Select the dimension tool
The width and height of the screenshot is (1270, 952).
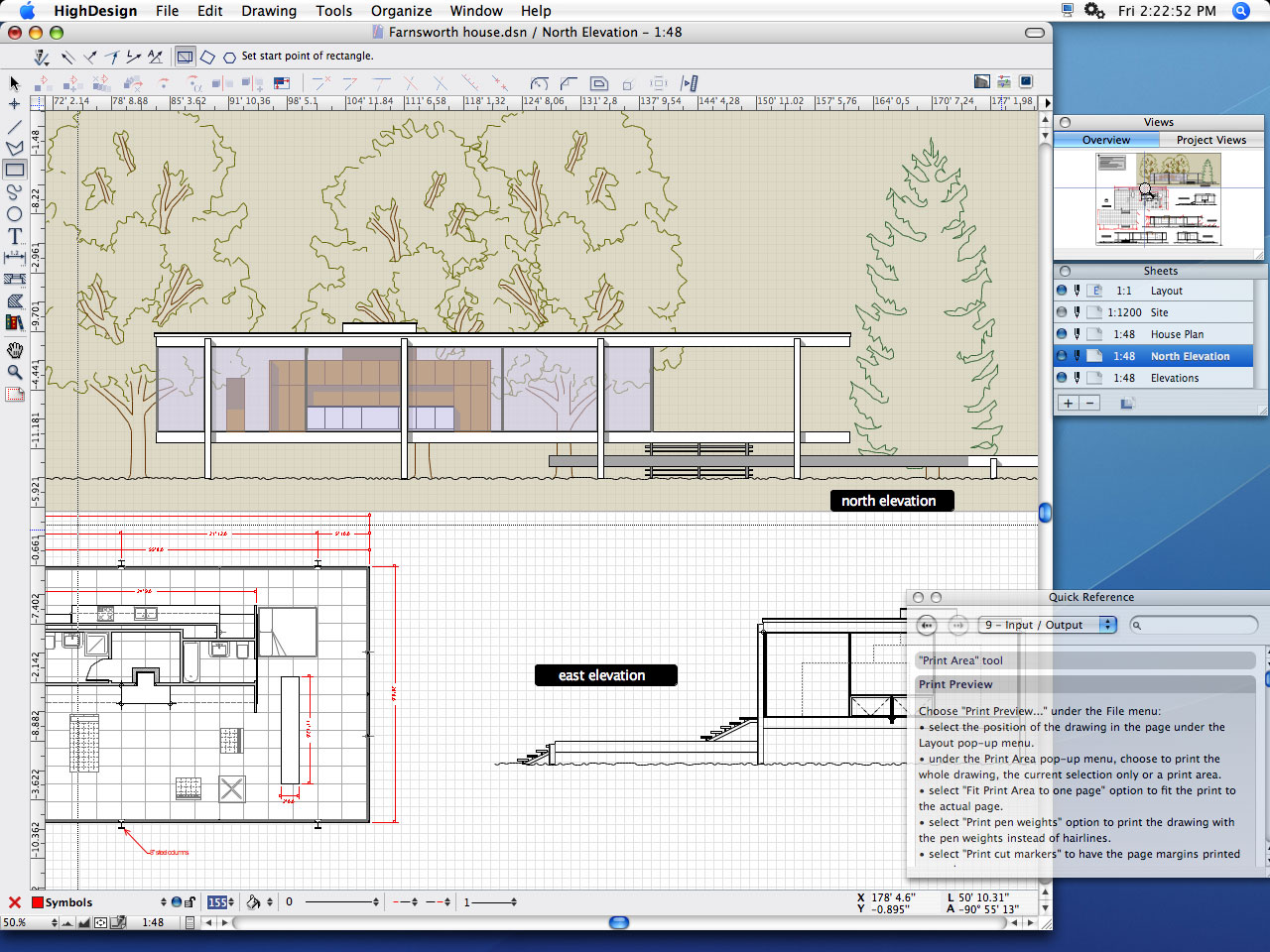[x=14, y=257]
